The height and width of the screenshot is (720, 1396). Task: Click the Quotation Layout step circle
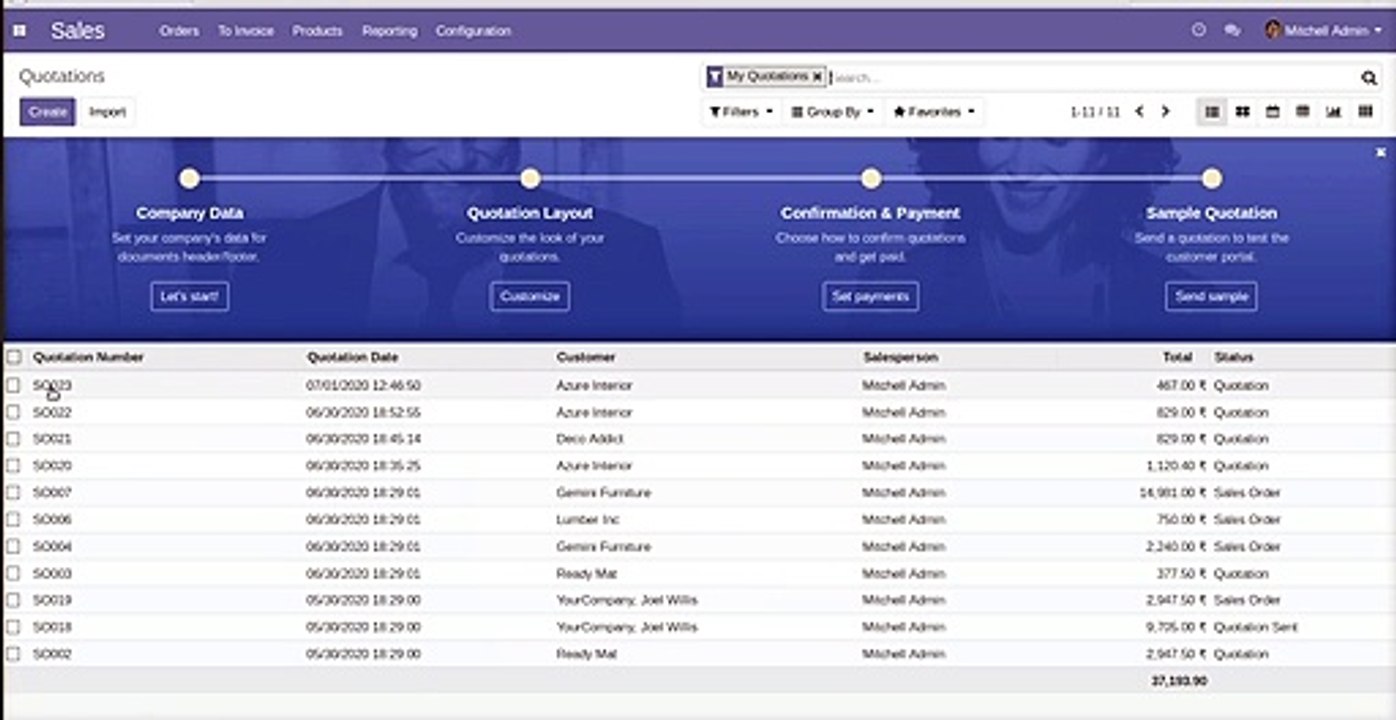[x=530, y=178]
